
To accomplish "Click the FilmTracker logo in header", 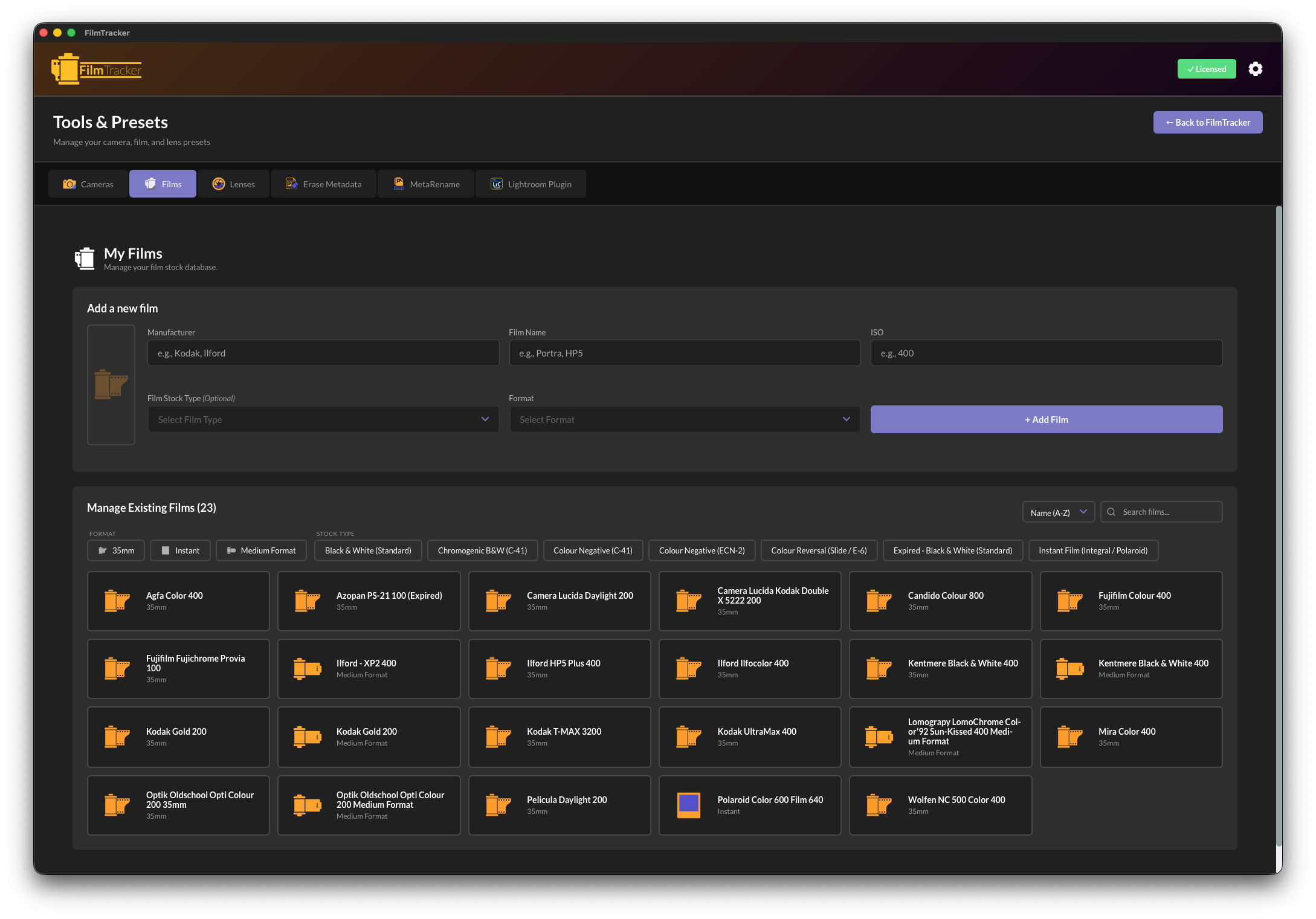I will [x=97, y=69].
